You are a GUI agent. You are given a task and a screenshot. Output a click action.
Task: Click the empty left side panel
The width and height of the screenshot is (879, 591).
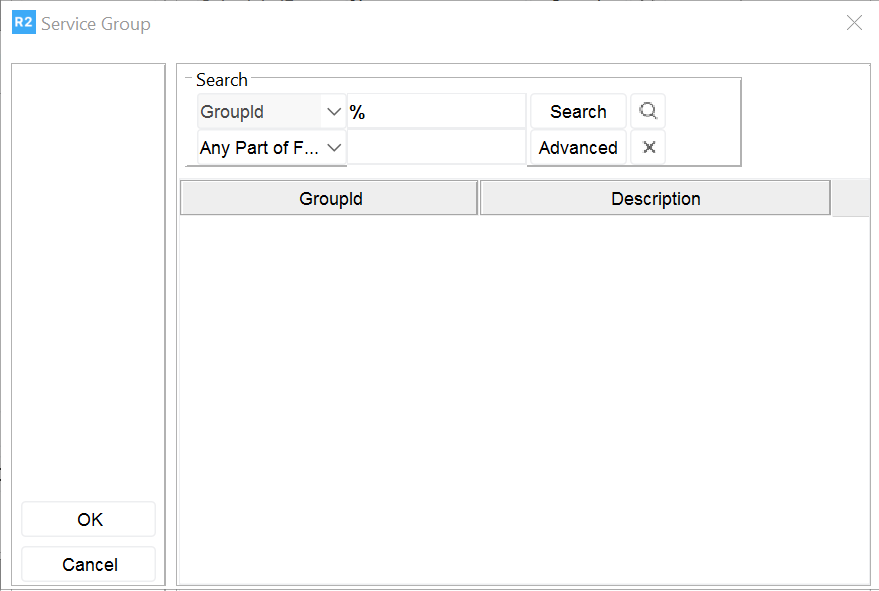[88, 280]
